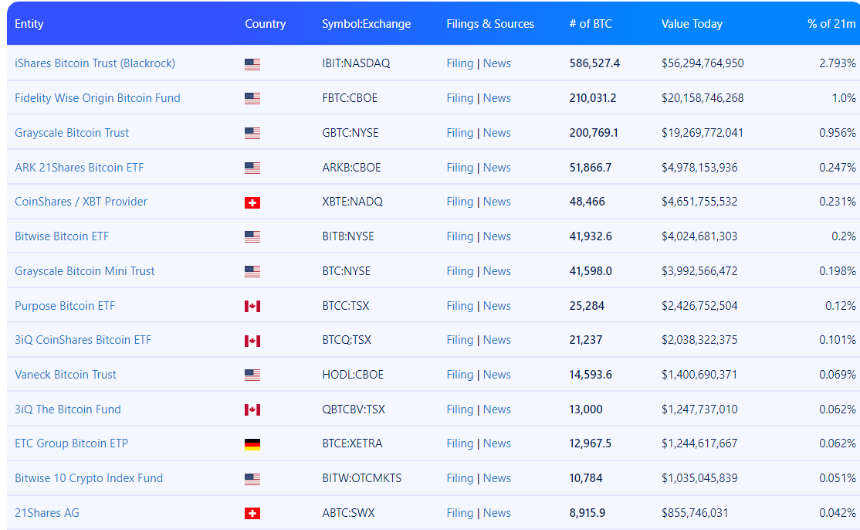860x530 pixels.
Task: Sort by % of 21m column header
Action: click(x=831, y=24)
